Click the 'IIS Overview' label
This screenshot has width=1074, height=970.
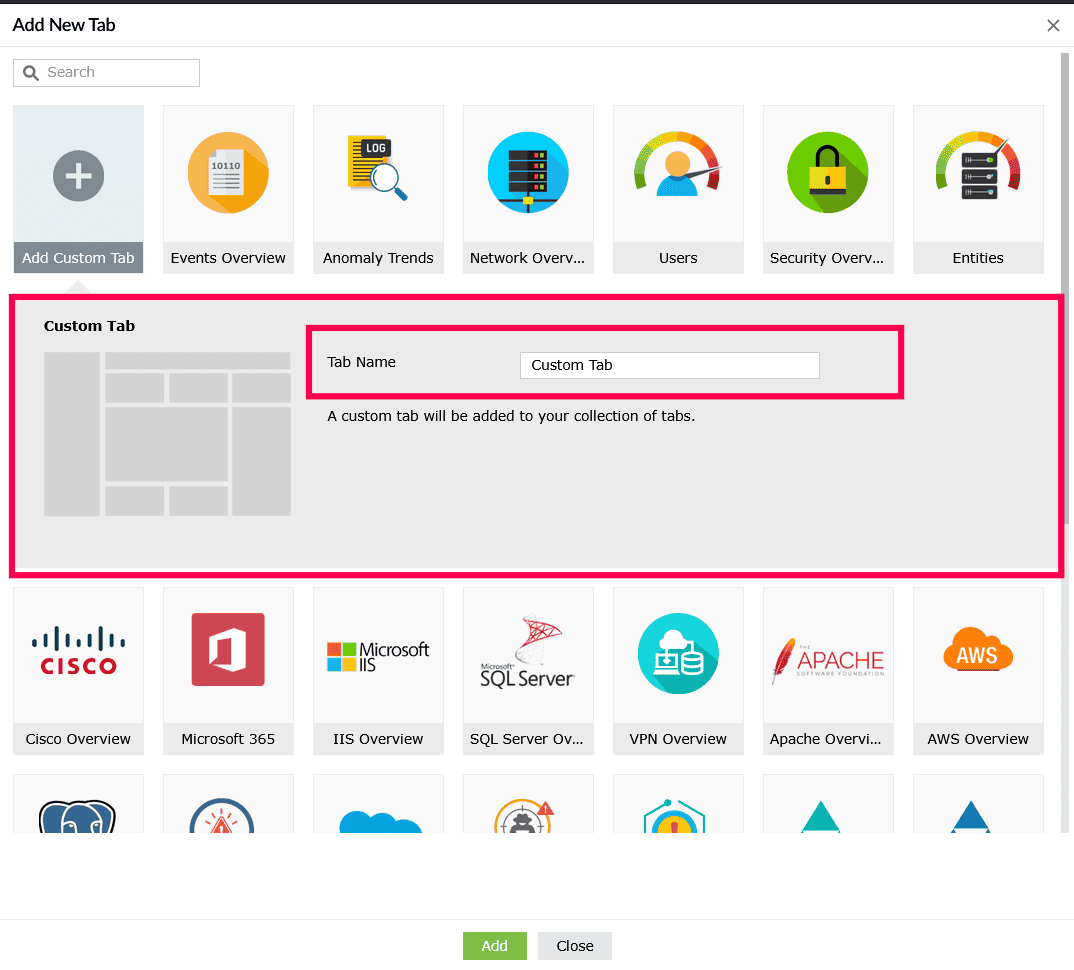[x=378, y=739]
